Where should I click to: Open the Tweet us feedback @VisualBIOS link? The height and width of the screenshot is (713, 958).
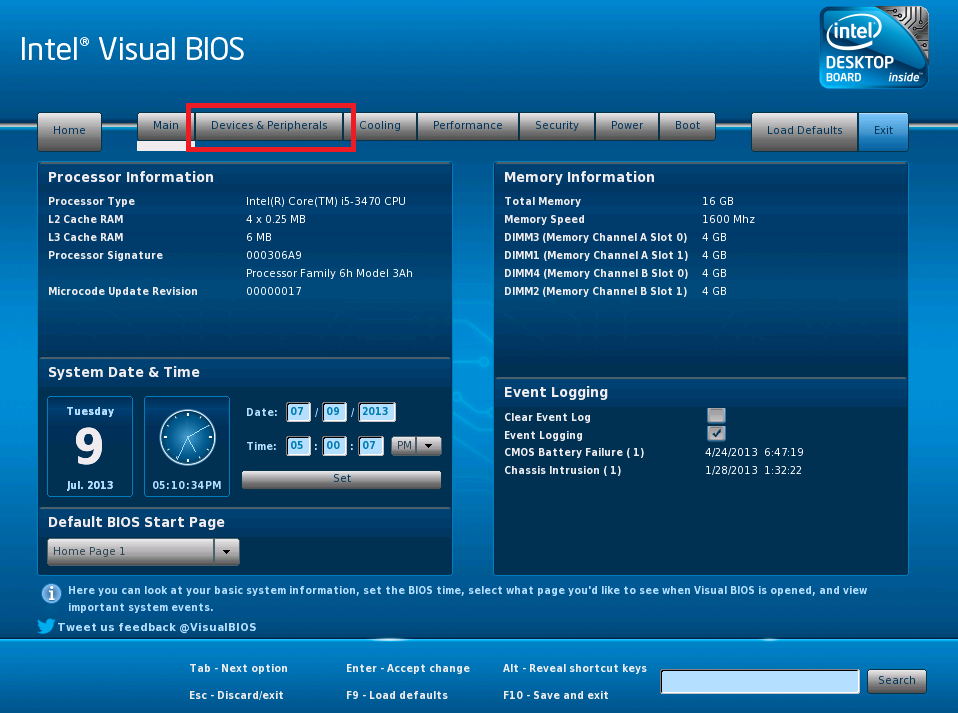point(157,627)
